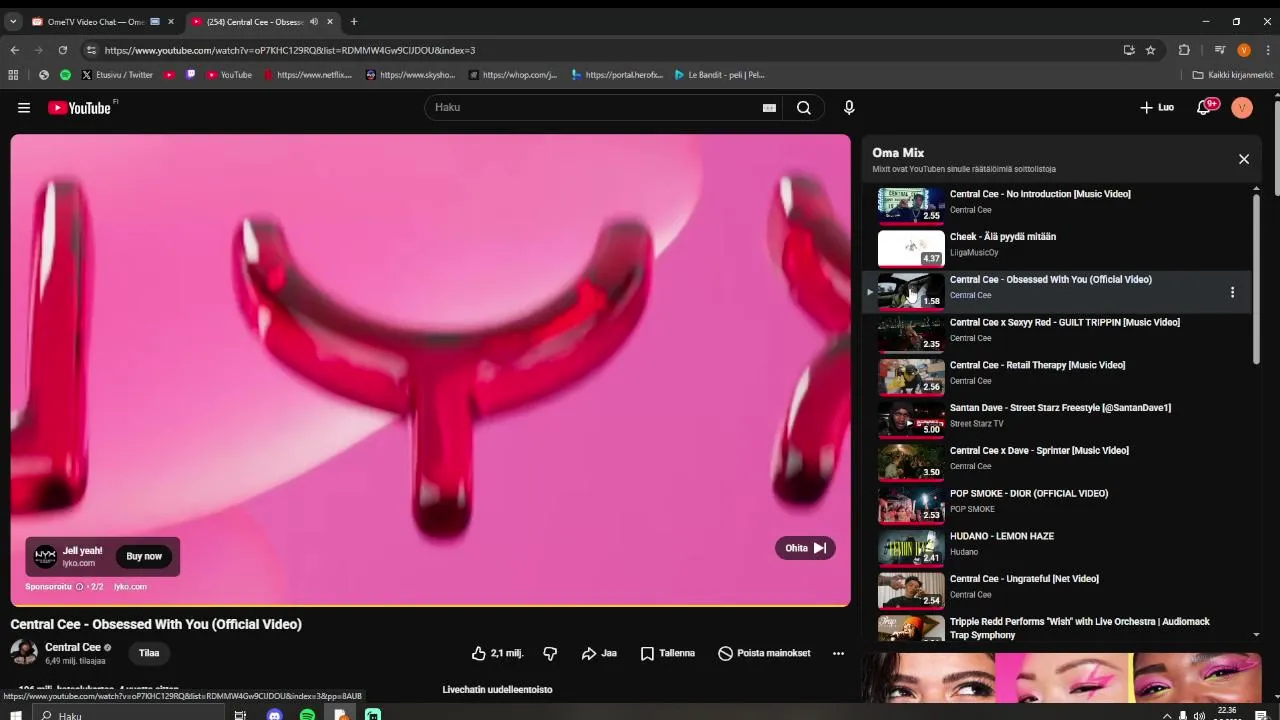Open Chrome three-dot menu
Viewport: 1280px width, 720px height.
[x=1267, y=50]
